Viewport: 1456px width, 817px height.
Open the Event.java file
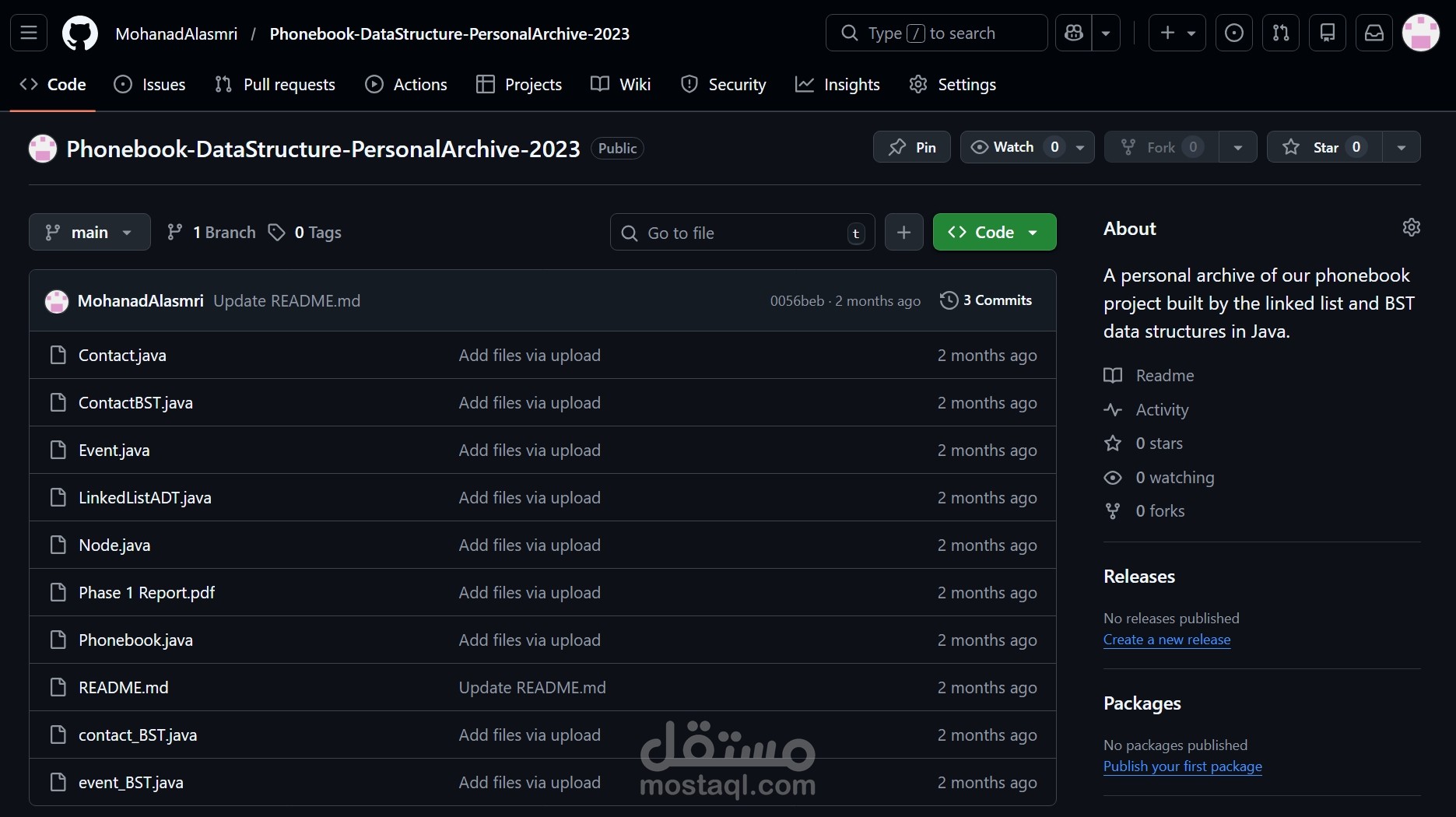click(114, 450)
